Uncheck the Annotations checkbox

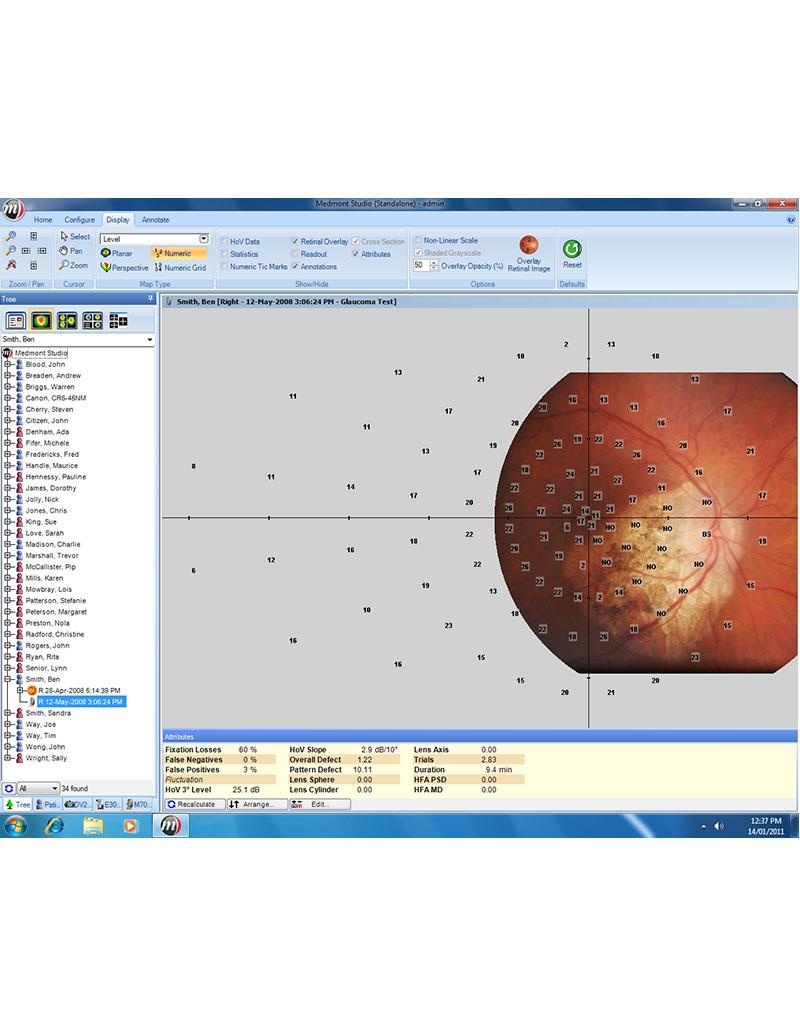pos(295,266)
